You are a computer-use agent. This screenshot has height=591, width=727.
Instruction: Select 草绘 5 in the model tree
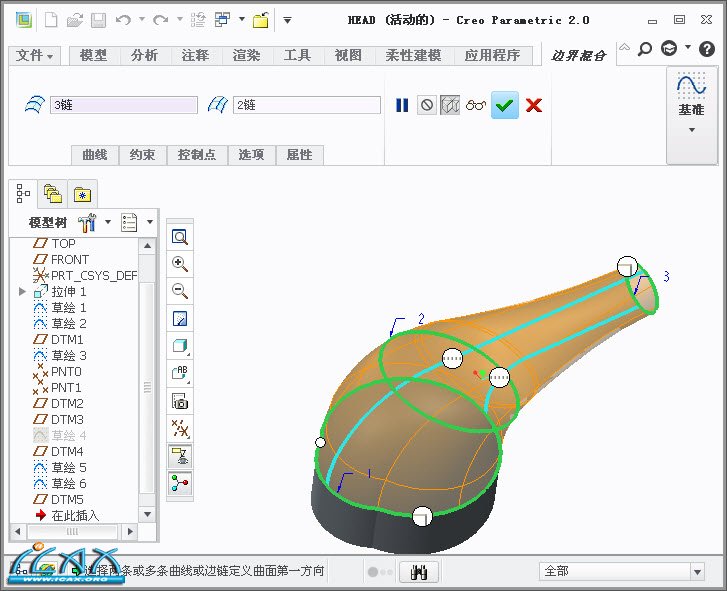point(69,467)
